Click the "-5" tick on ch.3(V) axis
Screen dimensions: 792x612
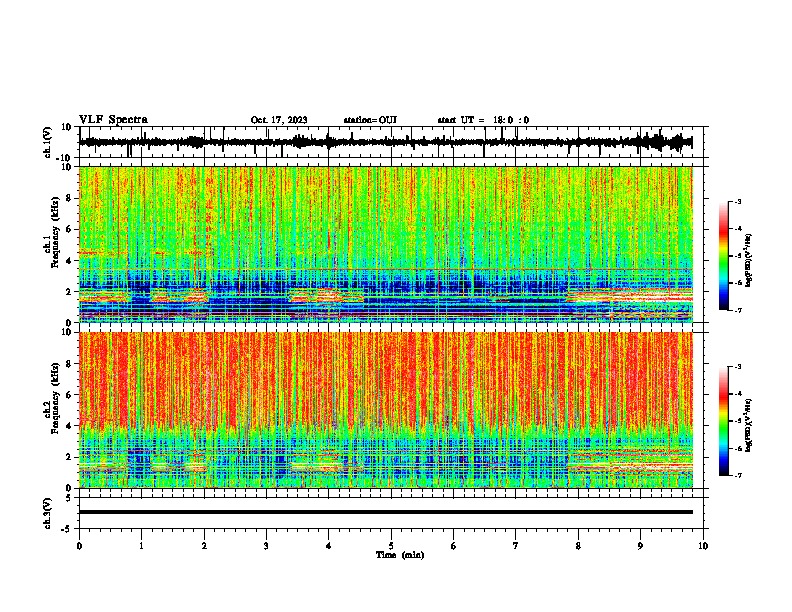tap(68, 529)
